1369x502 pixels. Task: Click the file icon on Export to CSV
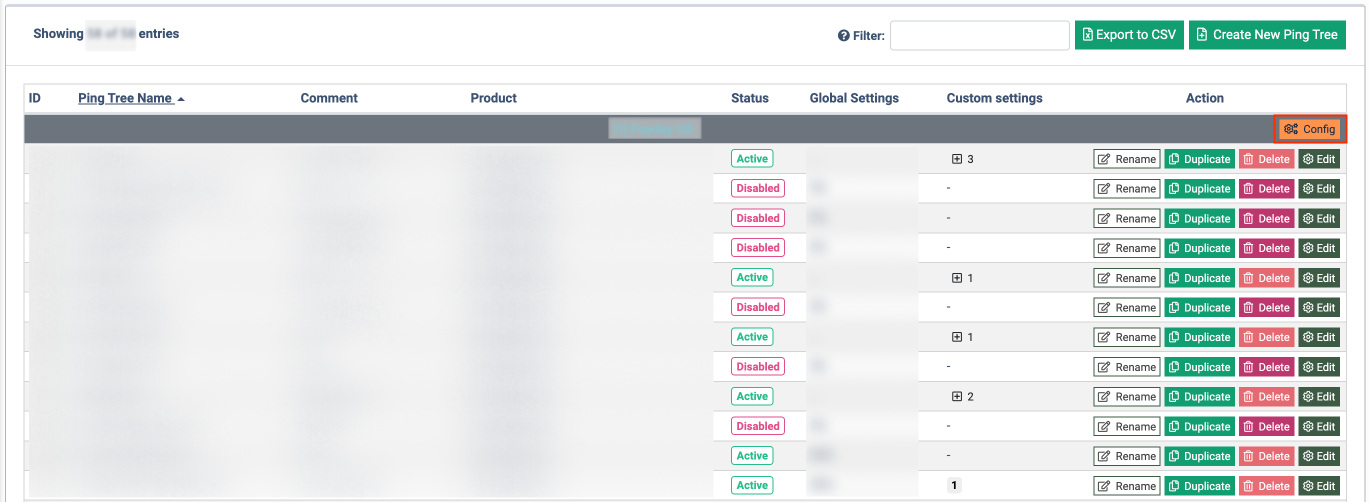[1087, 35]
